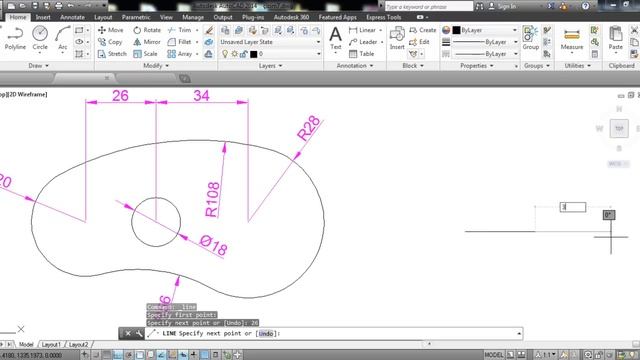Switch to the Annotate ribbon tab

point(72,17)
